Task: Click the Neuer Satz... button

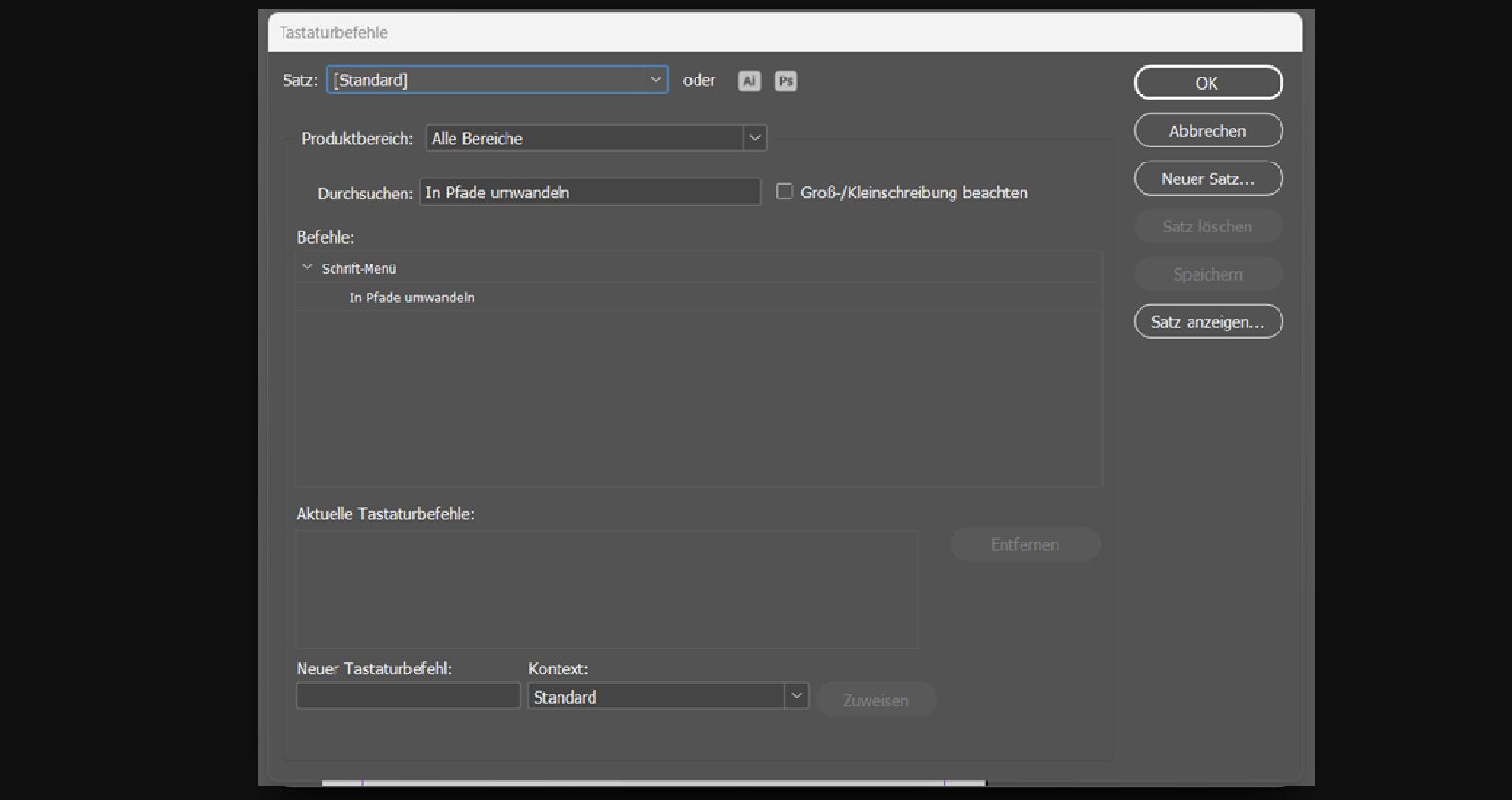Action: [1208, 179]
